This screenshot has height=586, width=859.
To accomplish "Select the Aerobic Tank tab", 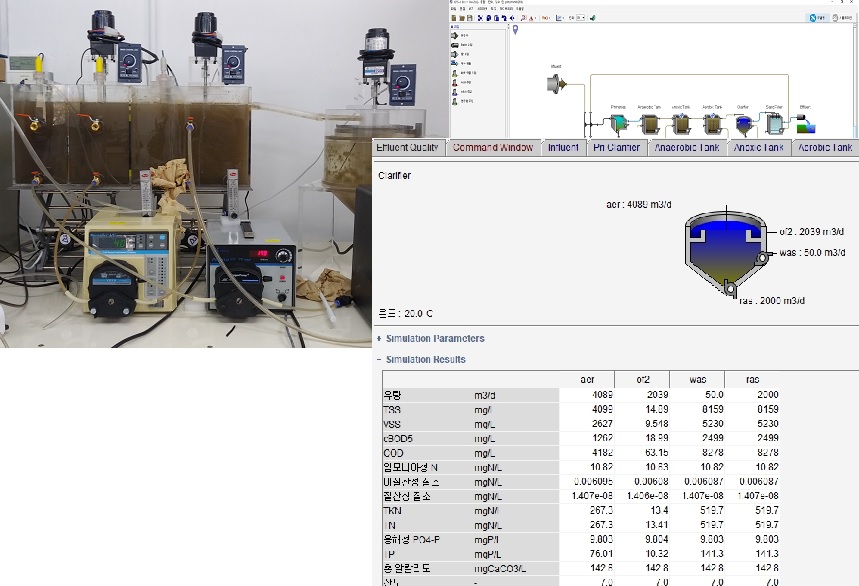I will point(825,148).
